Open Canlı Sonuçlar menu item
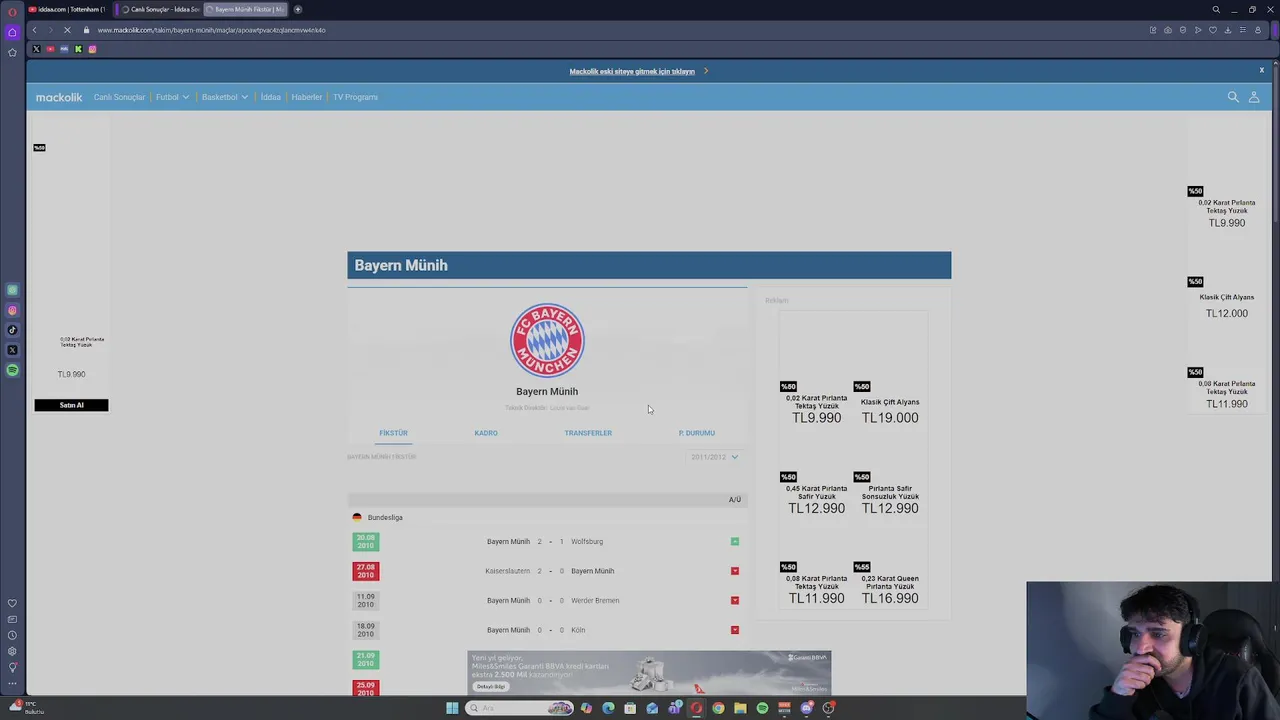 (x=119, y=97)
